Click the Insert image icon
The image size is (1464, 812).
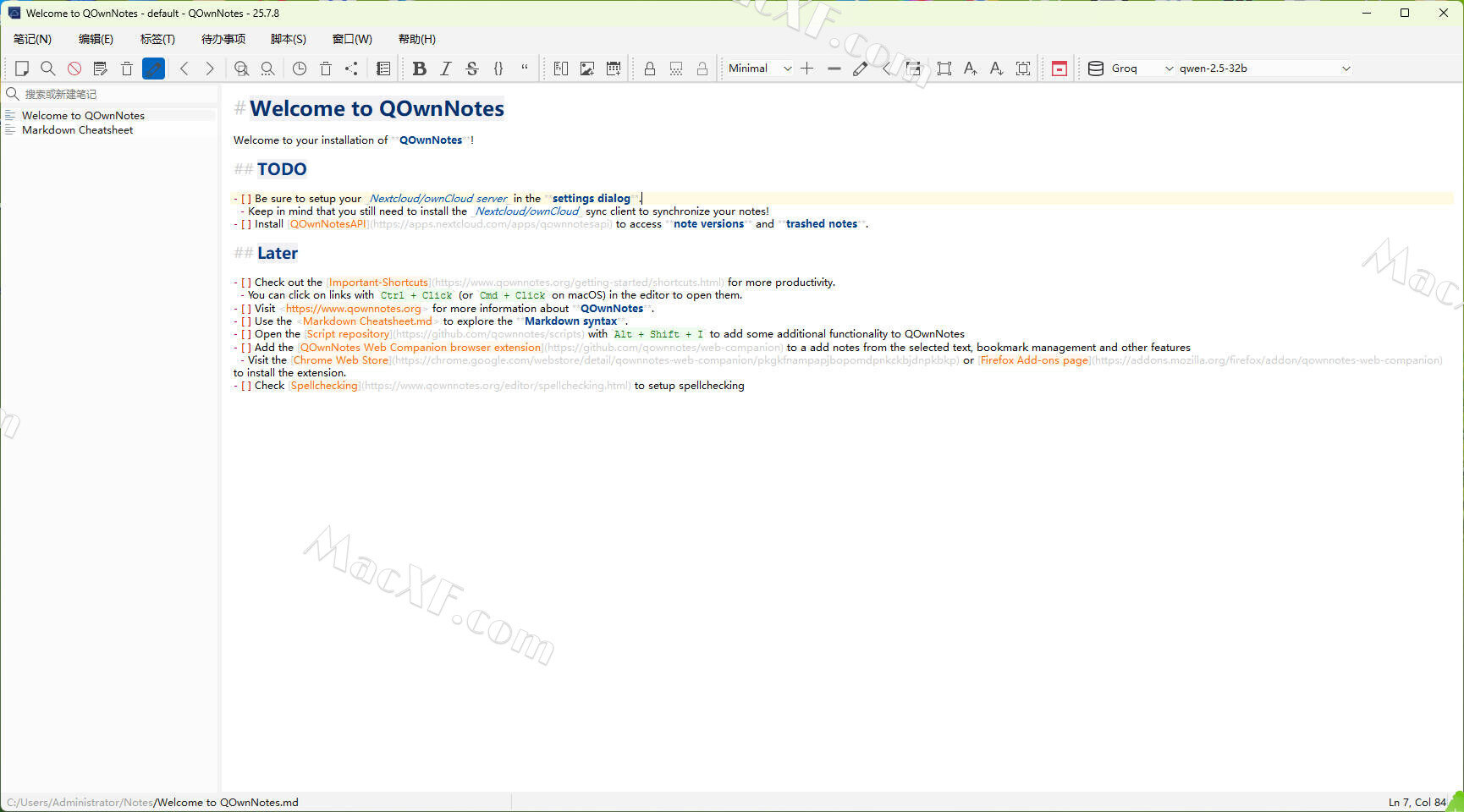pyautogui.click(x=587, y=69)
